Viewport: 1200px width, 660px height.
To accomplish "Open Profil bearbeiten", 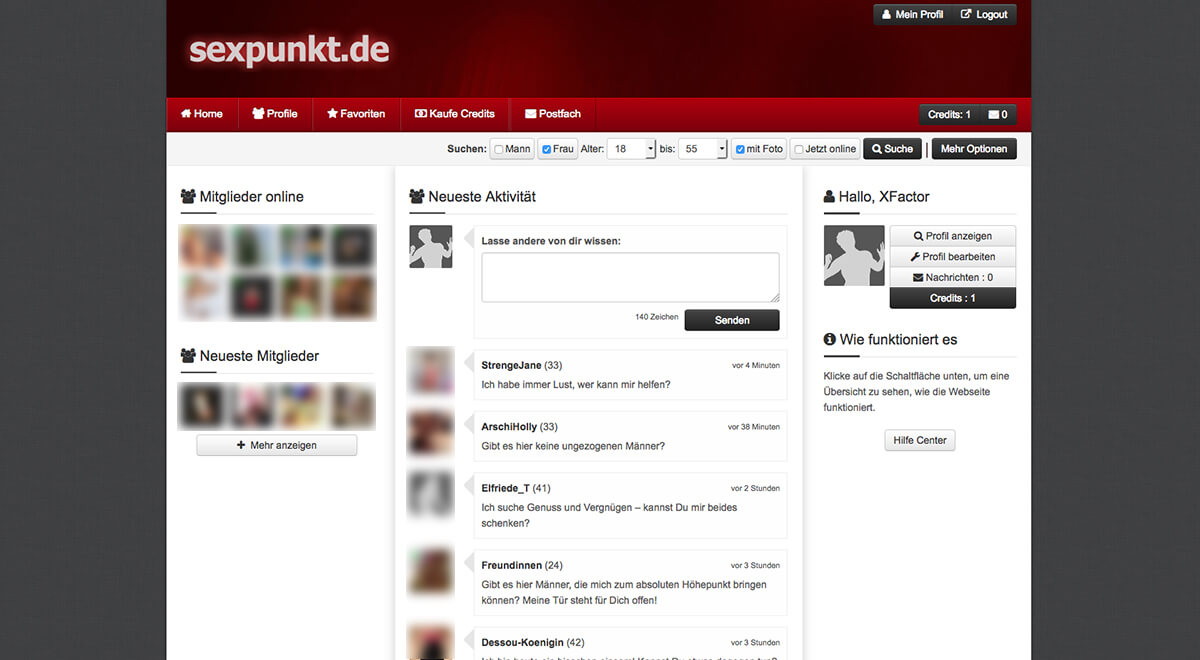I will tap(952, 257).
